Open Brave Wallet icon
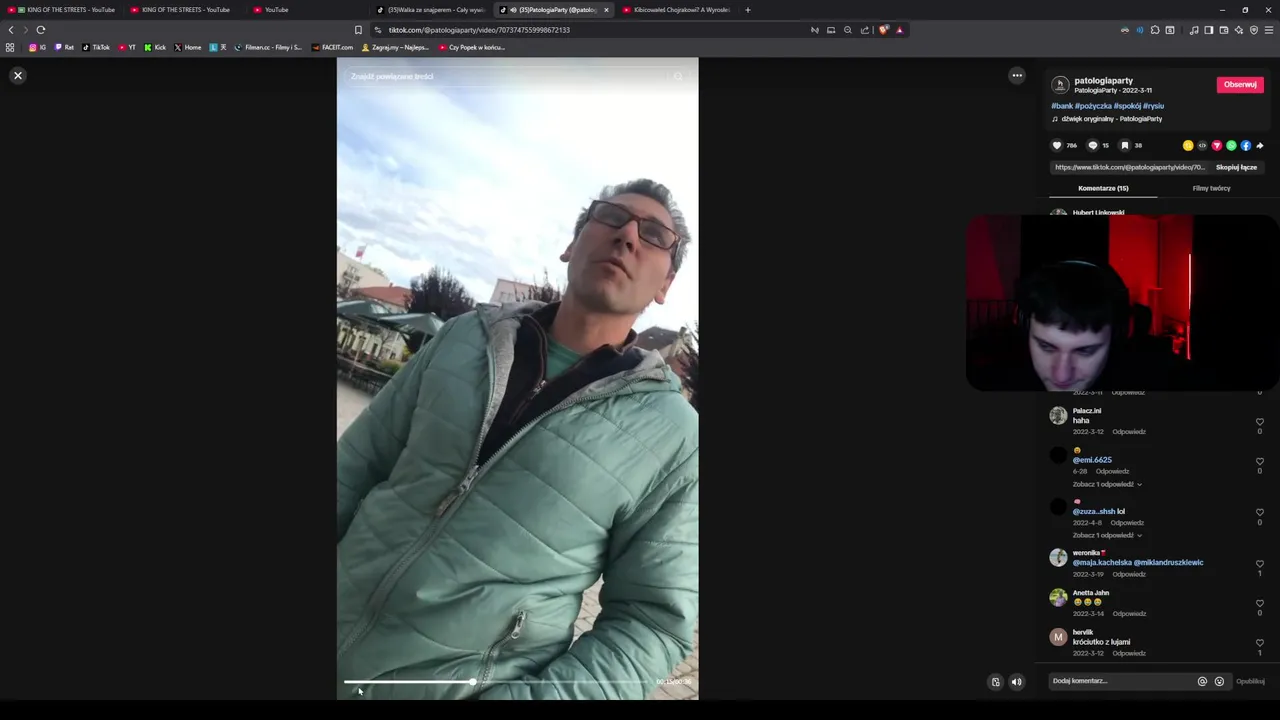This screenshot has height=720, width=1280. tap(1224, 30)
